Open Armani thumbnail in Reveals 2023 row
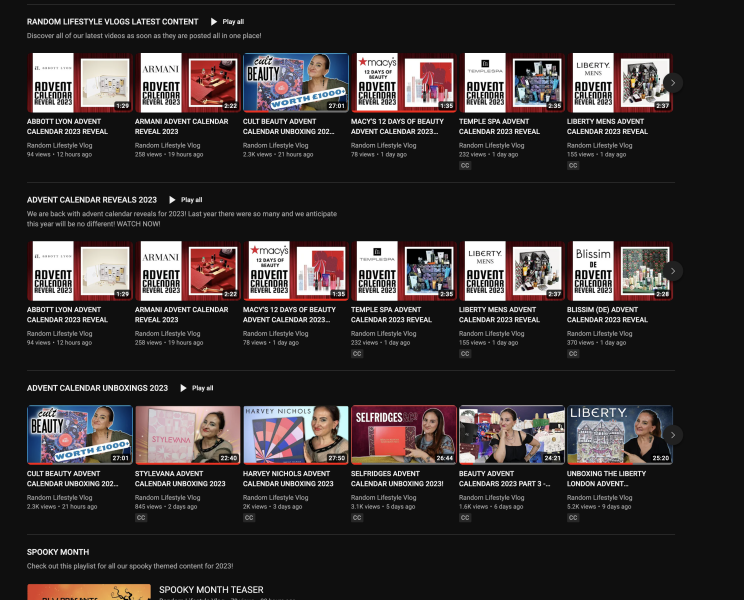This screenshot has height=600, width=744. [188, 271]
